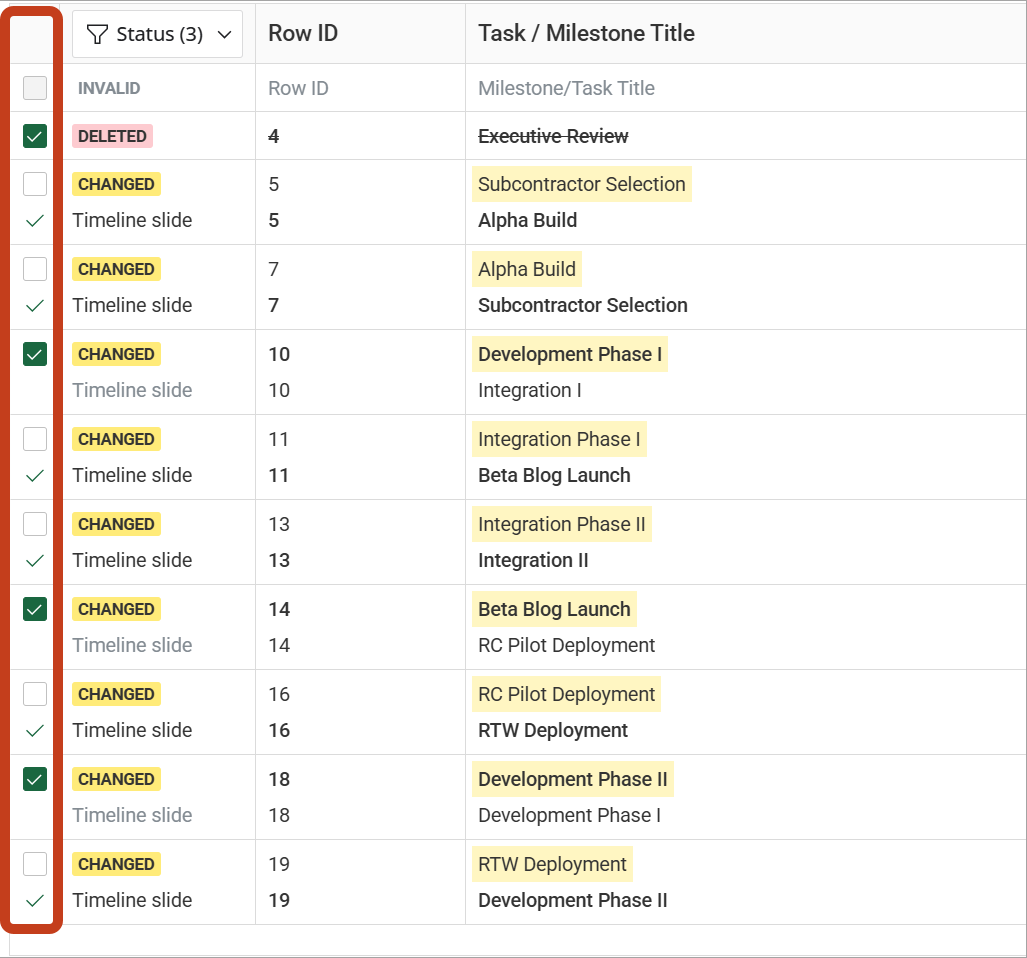Click the CHANGED badge on row 10
This screenshot has height=958, width=1027.
coord(116,354)
